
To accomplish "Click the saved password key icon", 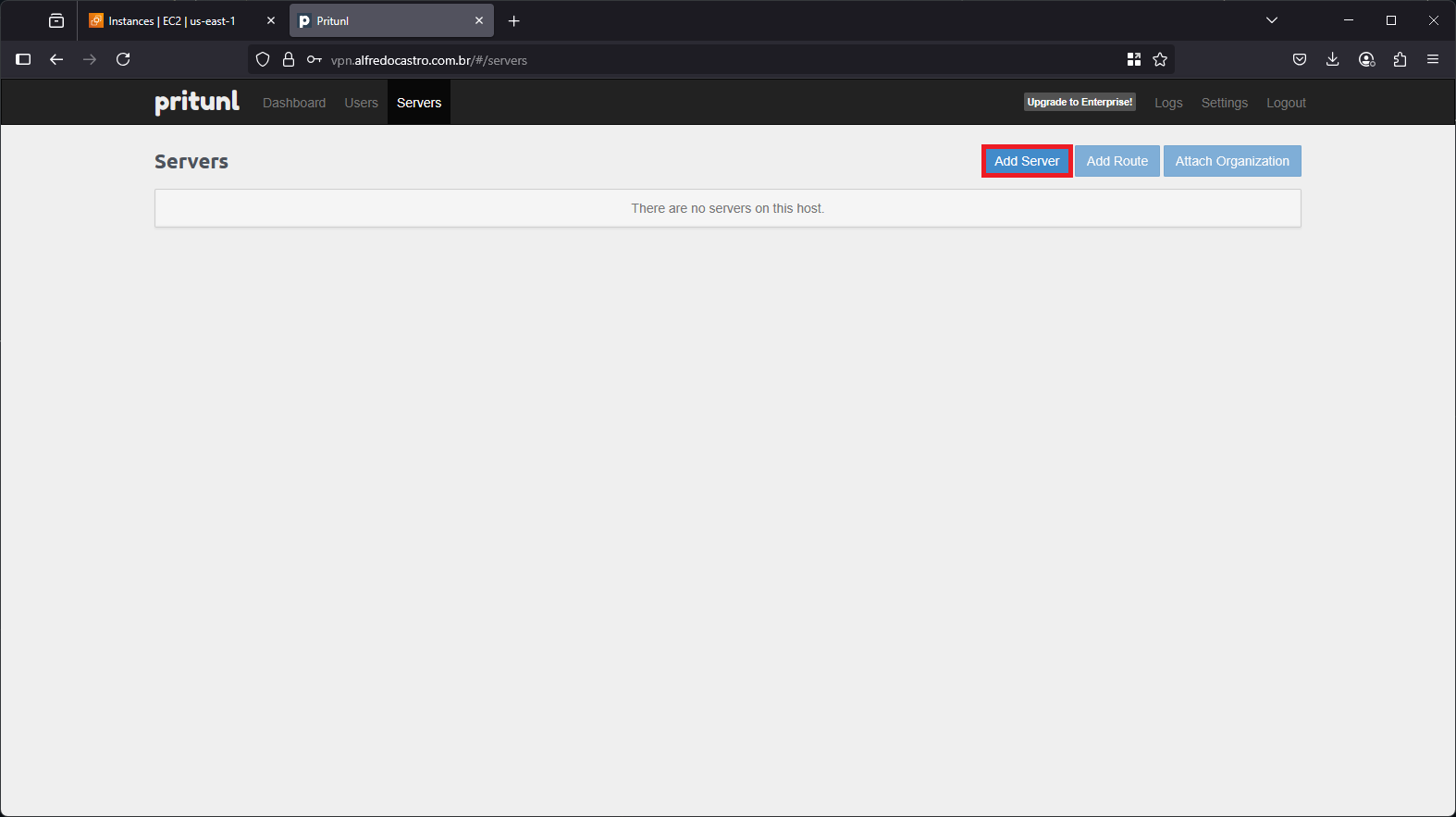I will (315, 59).
